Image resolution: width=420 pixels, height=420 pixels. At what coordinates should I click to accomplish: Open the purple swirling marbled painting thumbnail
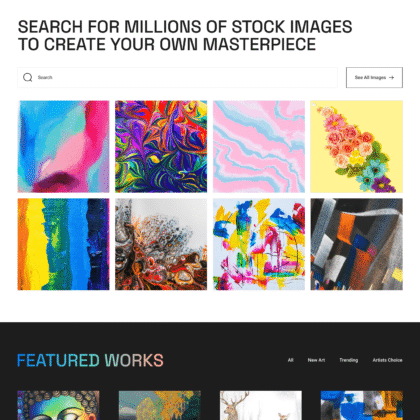click(x=161, y=147)
